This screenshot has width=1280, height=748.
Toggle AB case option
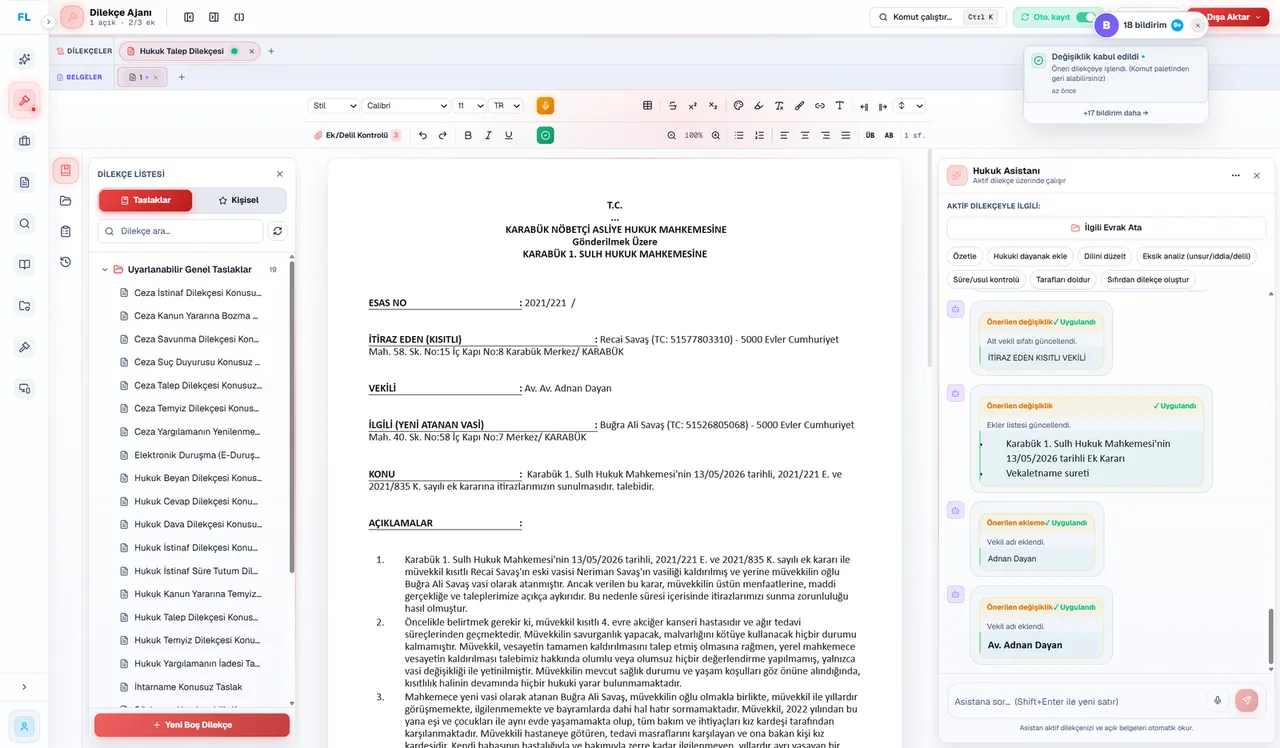click(x=889, y=135)
